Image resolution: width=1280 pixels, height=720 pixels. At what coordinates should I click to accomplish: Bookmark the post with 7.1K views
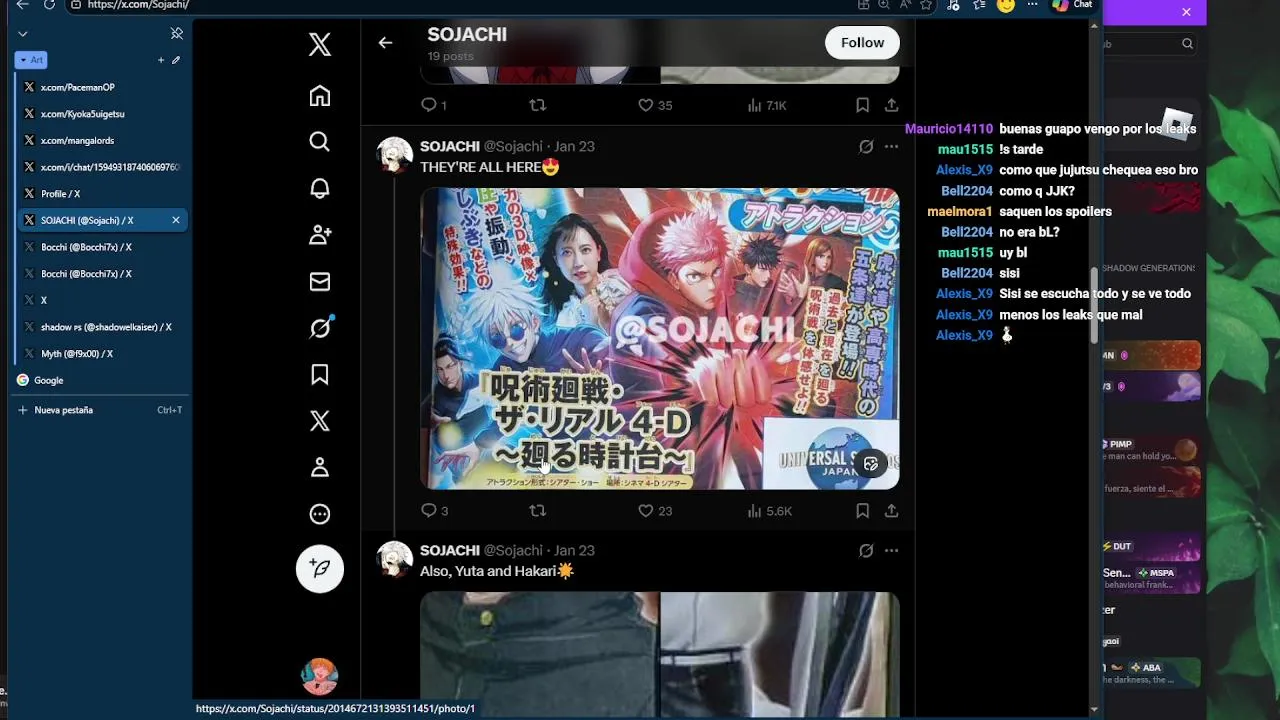coord(862,105)
